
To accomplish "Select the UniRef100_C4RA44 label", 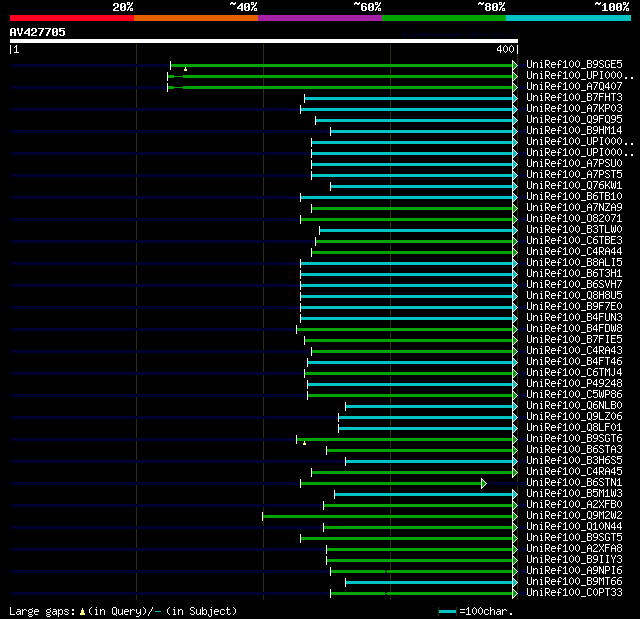I will click(574, 252).
